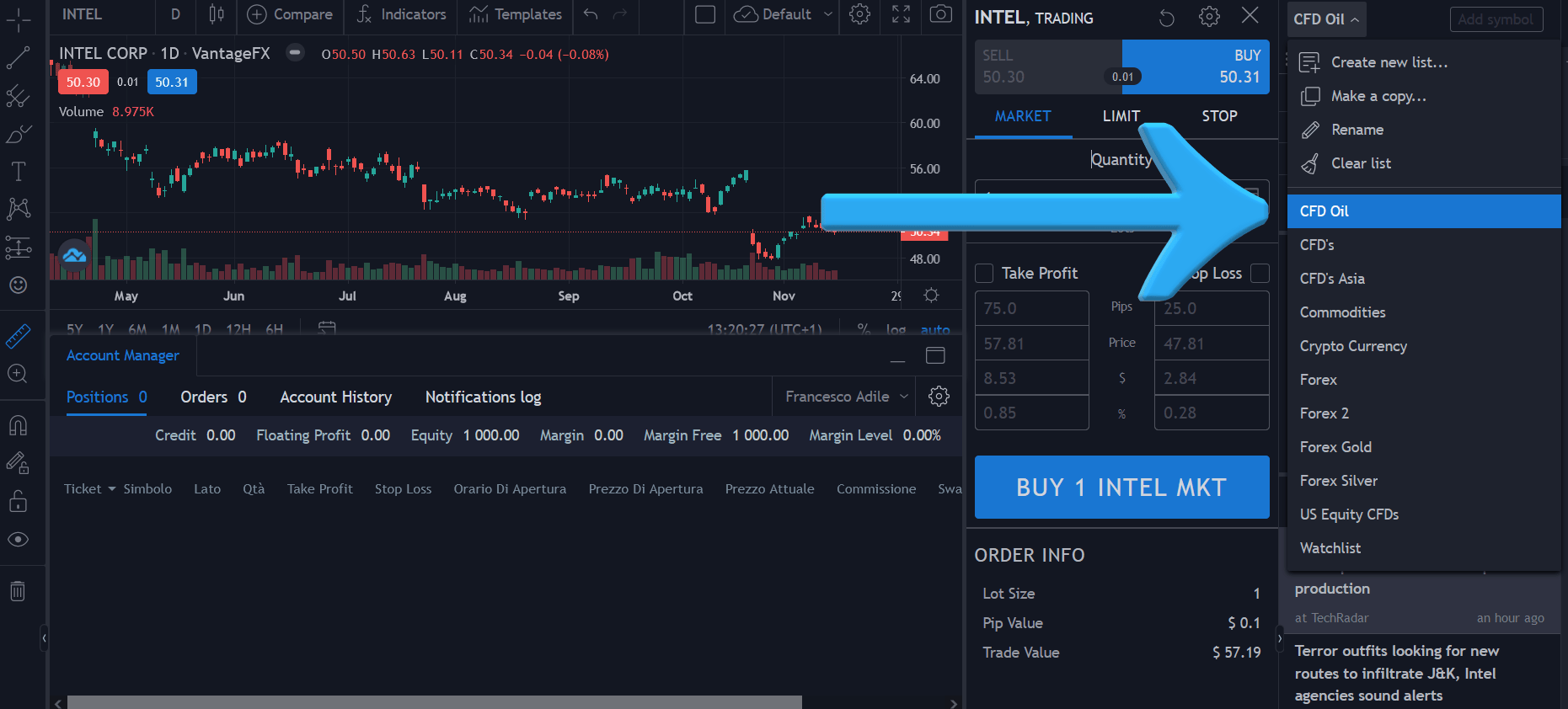Open the patterns drawing tool
The image size is (1568, 709).
[18, 209]
